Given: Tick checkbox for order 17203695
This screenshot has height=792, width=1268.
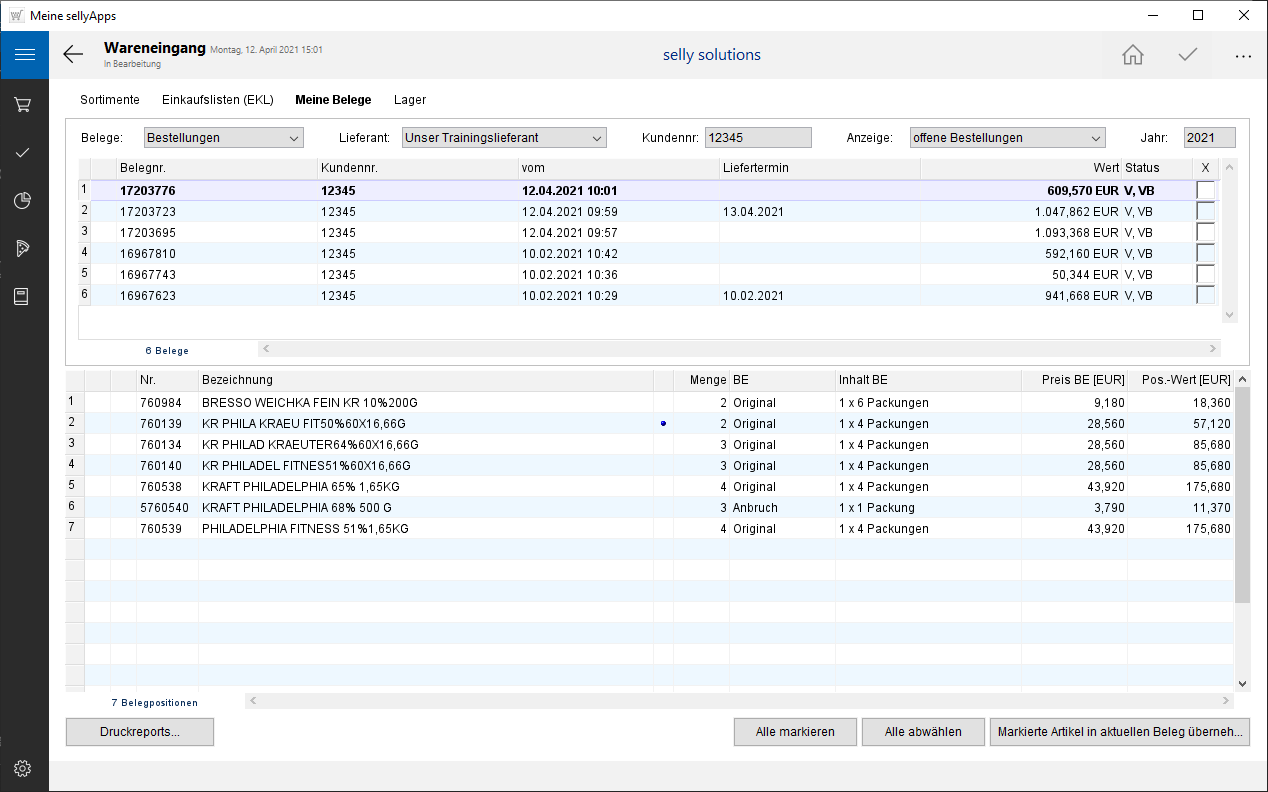Looking at the screenshot, I should (1206, 232).
